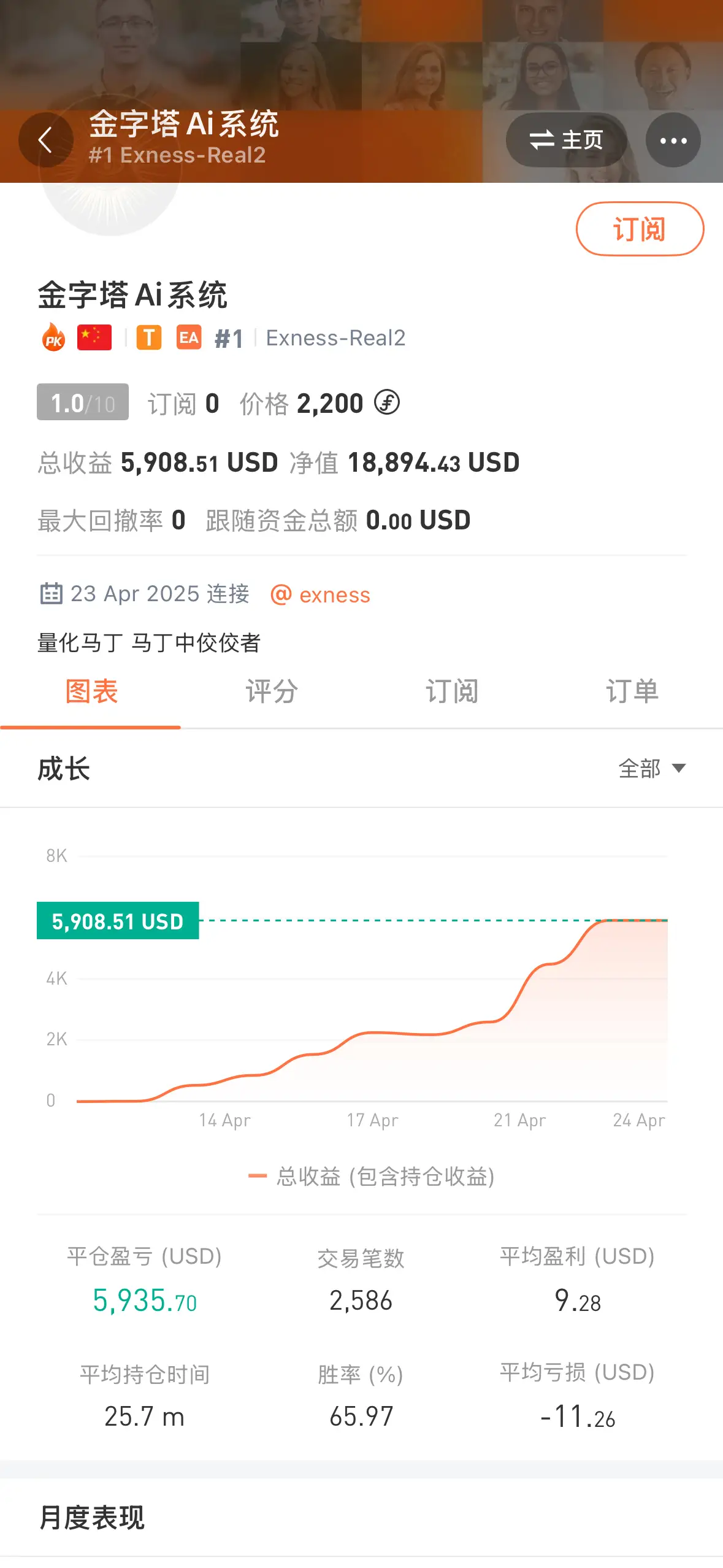
Task: Tap the EA badge icon
Action: coord(189,337)
